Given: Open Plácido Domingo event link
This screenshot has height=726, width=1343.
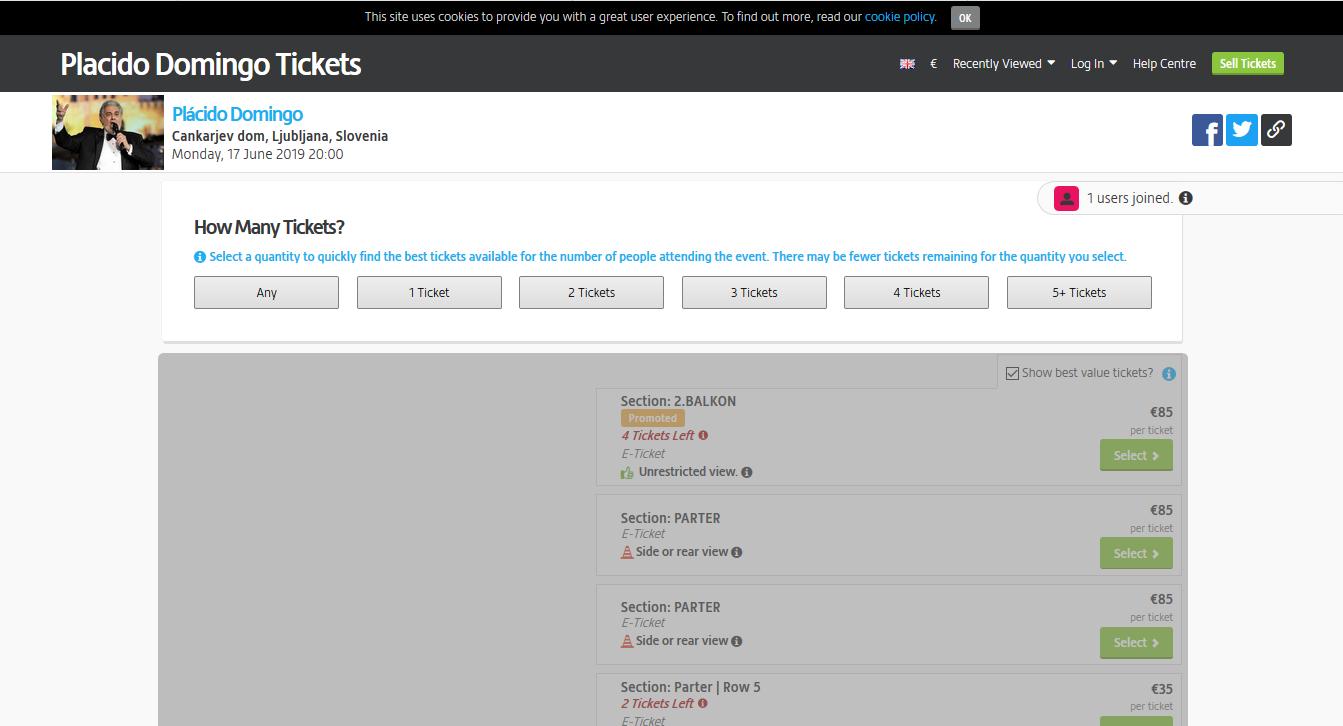Looking at the screenshot, I should point(237,114).
